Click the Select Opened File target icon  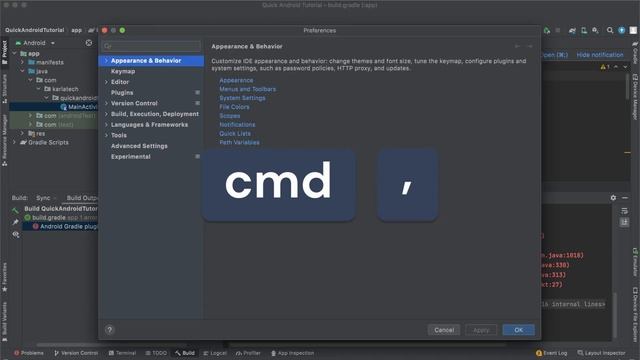click(x=89, y=42)
